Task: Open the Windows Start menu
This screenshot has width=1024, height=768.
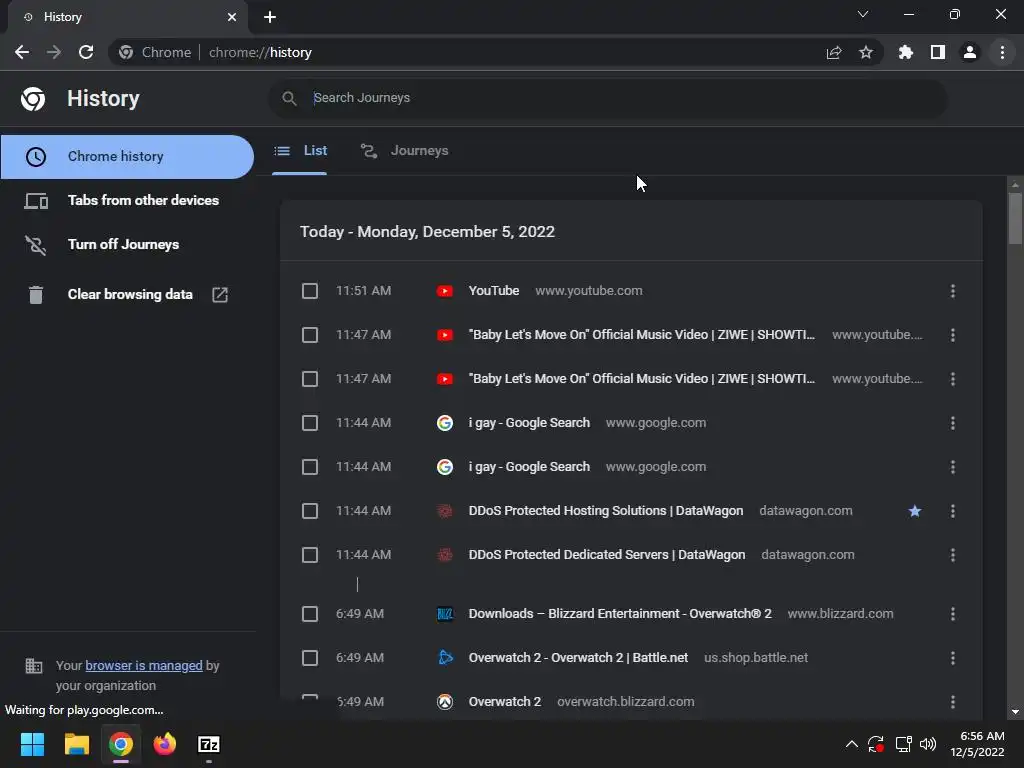Action: coord(32,744)
